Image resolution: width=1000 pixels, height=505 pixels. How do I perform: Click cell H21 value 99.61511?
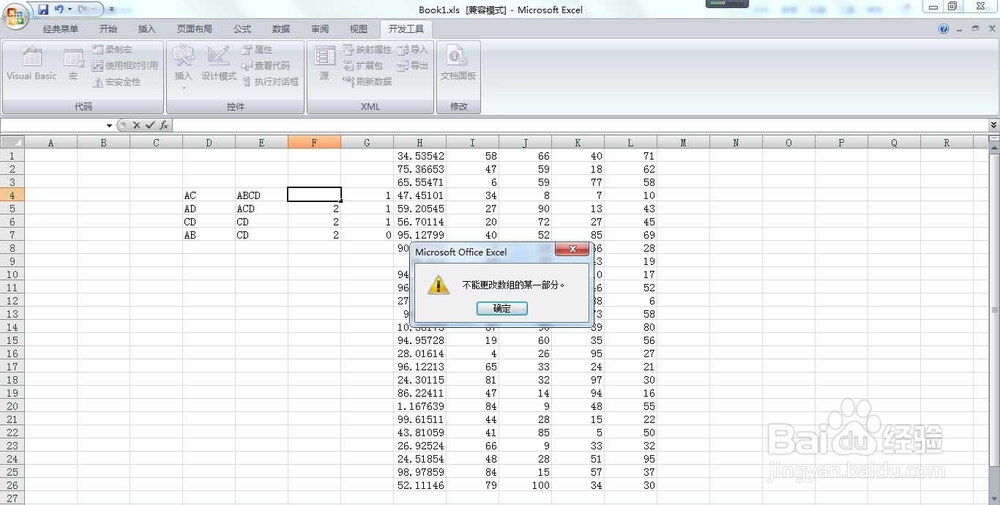point(420,420)
